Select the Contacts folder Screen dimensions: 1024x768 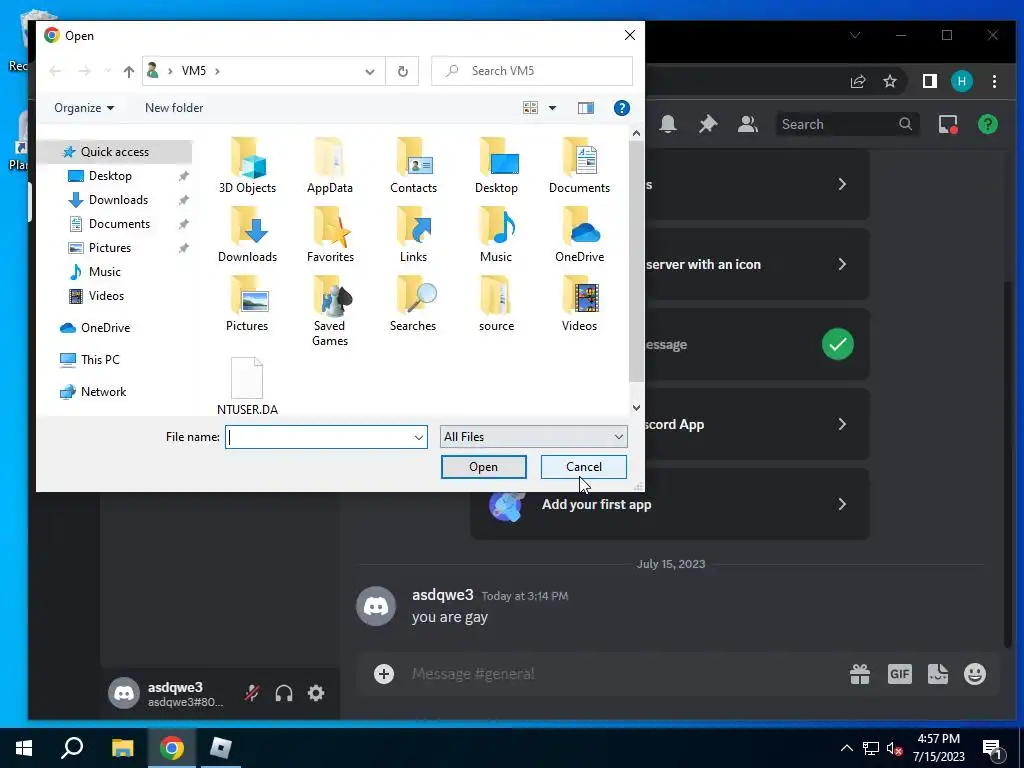point(413,166)
